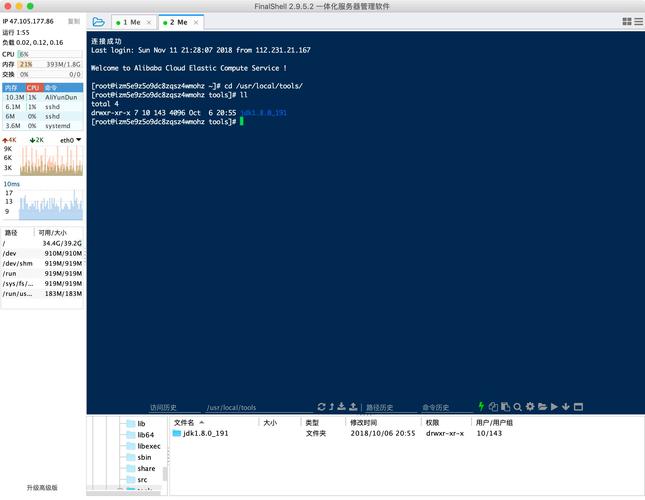Sort files by name column header
Image resolution: width=645 pixels, height=500 pixels.
[214, 422]
